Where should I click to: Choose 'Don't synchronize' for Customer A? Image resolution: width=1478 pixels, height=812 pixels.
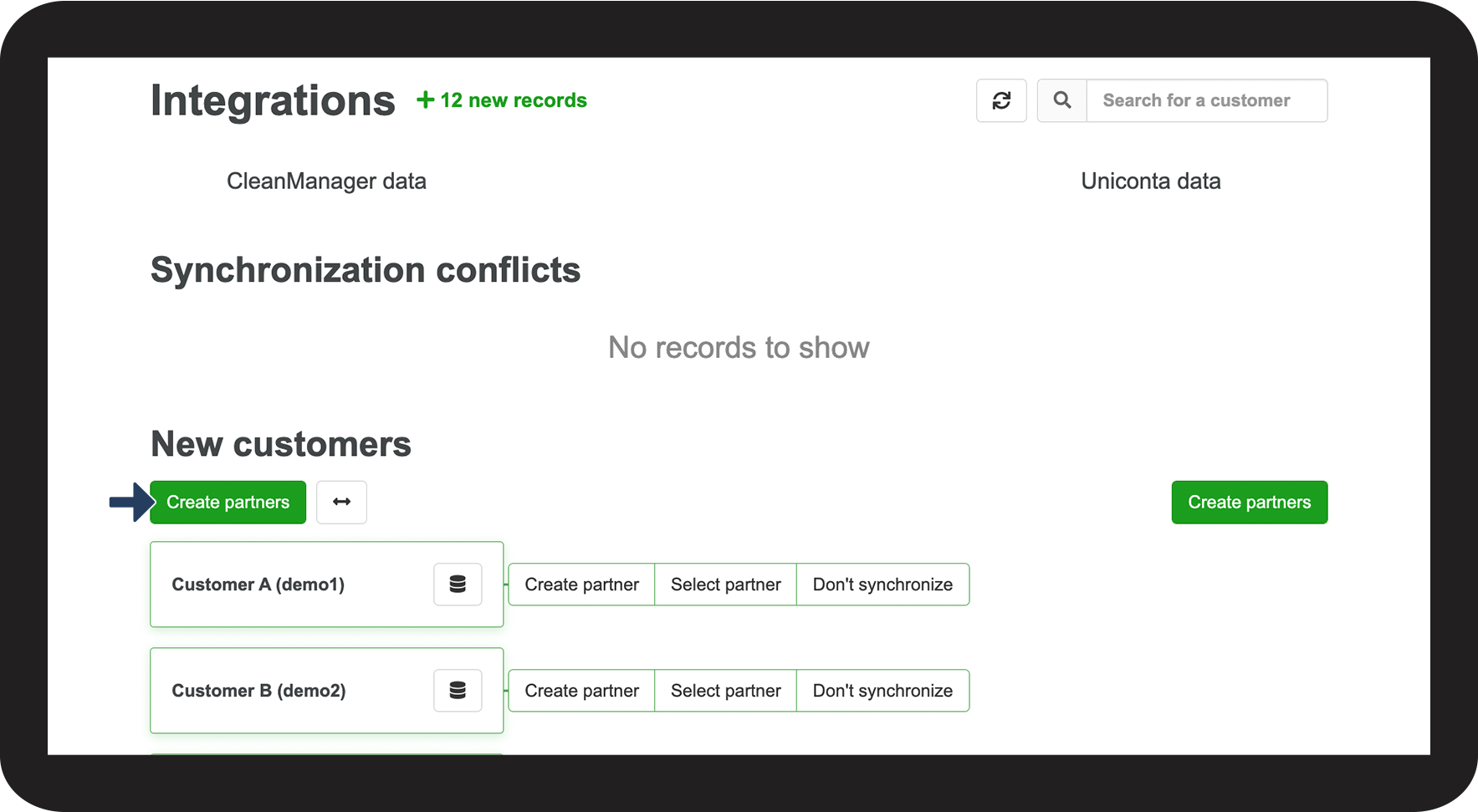882,585
